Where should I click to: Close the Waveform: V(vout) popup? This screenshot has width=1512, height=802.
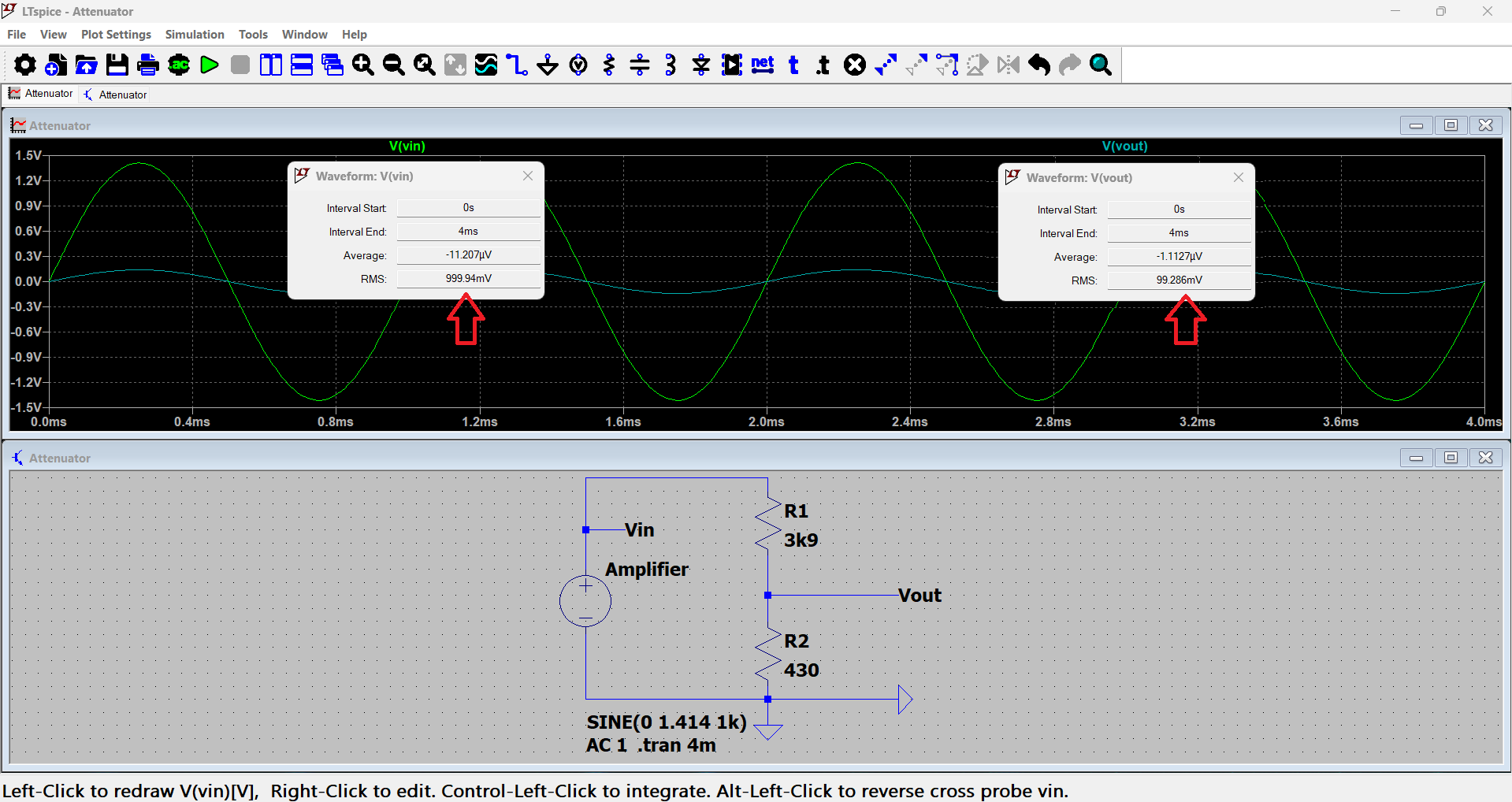coord(1239,177)
